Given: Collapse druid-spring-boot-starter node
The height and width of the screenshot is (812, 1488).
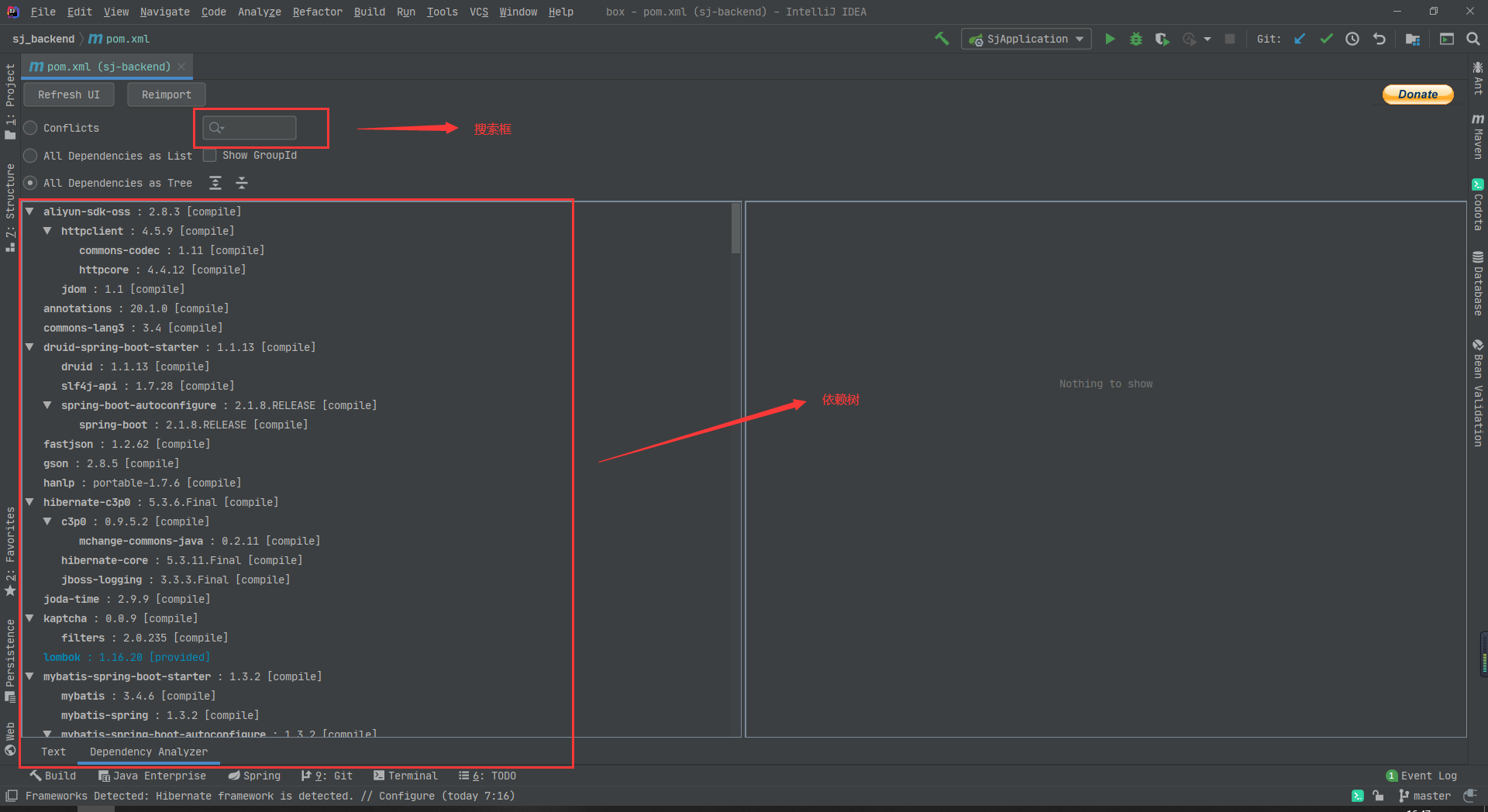Looking at the screenshot, I should click(x=29, y=346).
